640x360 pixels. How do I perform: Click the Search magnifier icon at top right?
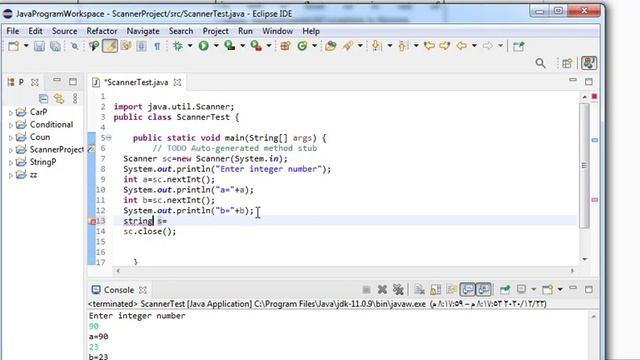pyautogui.click(x=540, y=63)
